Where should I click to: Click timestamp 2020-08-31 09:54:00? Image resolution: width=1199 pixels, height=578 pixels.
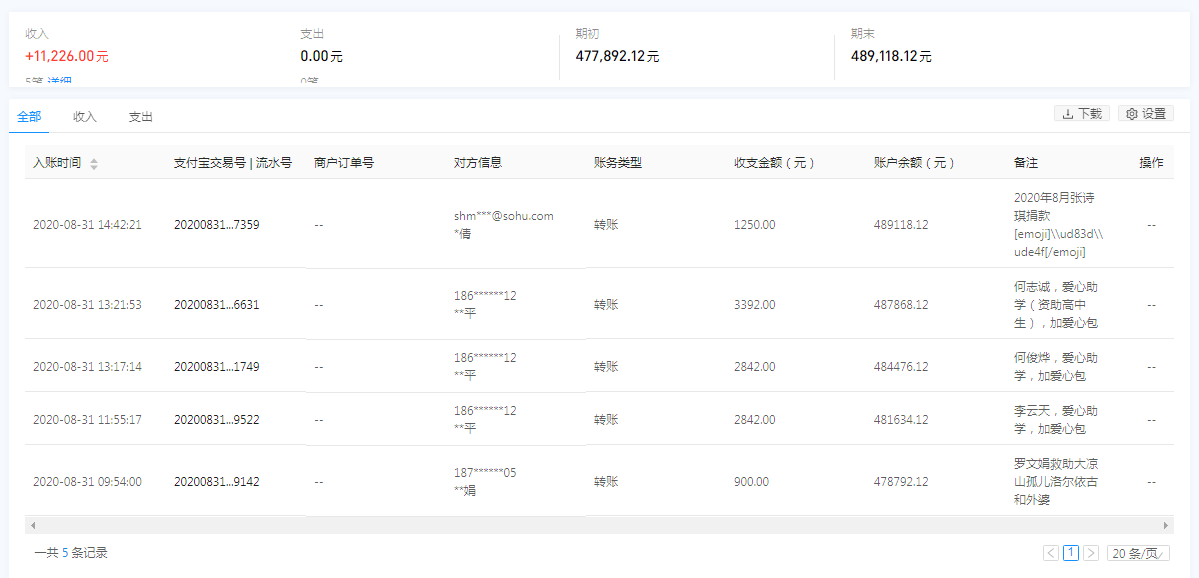(87, 482)
